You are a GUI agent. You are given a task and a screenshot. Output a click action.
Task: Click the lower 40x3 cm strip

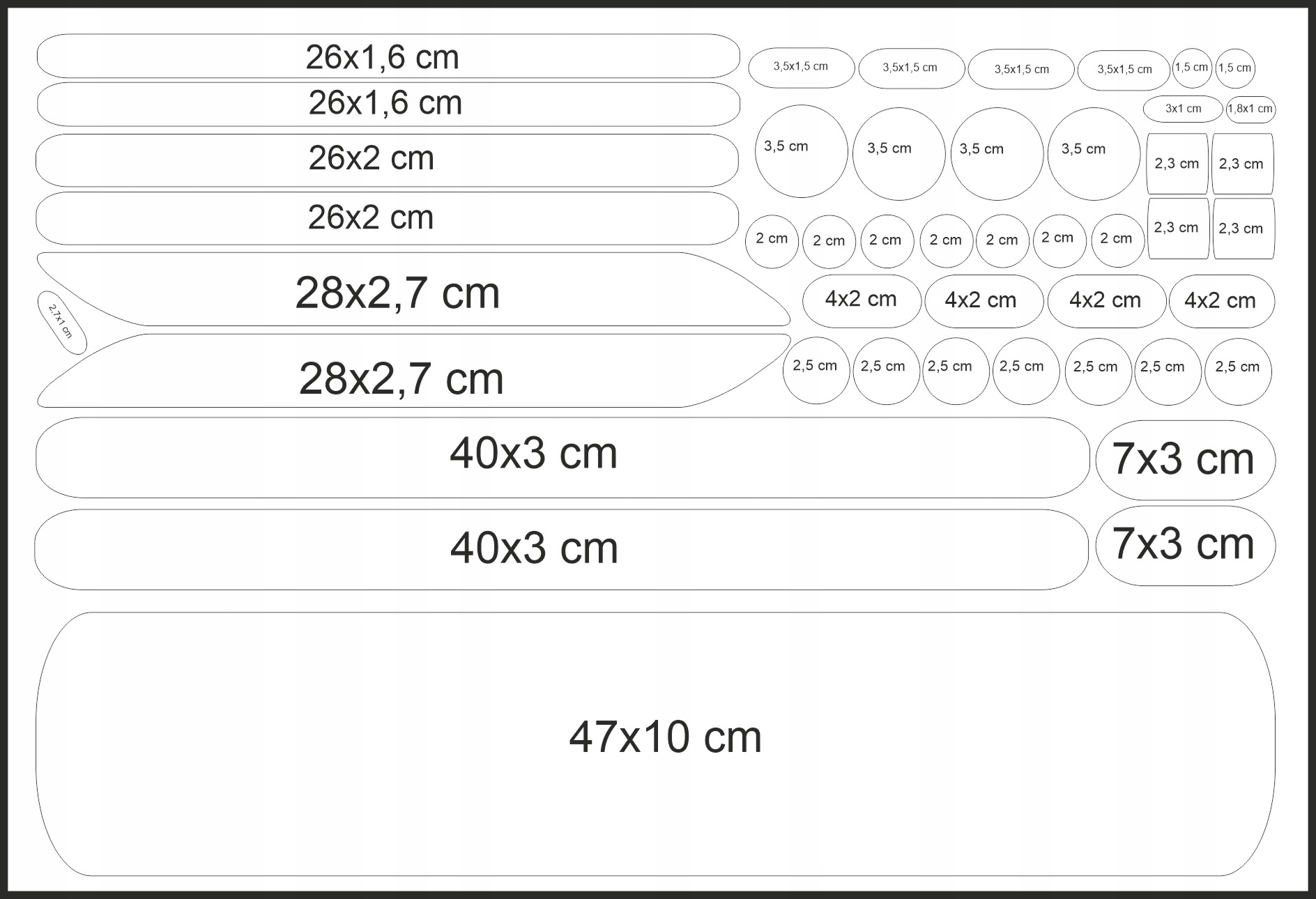(561, 549)
